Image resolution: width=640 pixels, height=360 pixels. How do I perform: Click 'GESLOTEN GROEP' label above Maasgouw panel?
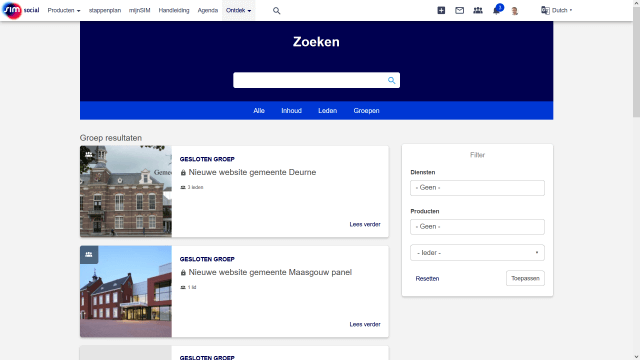point(207,259)
